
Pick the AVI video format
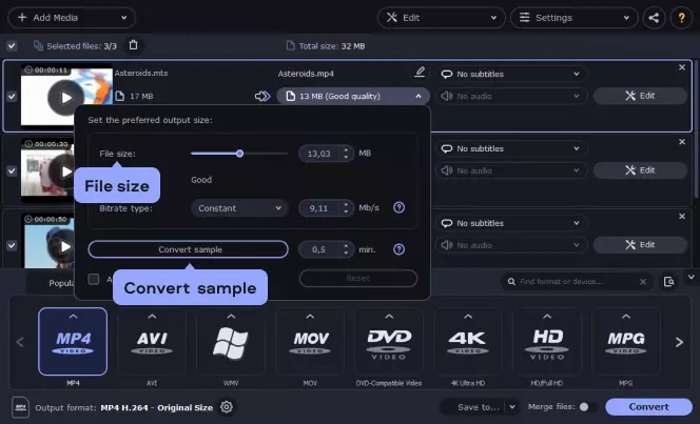coord(152,341)
